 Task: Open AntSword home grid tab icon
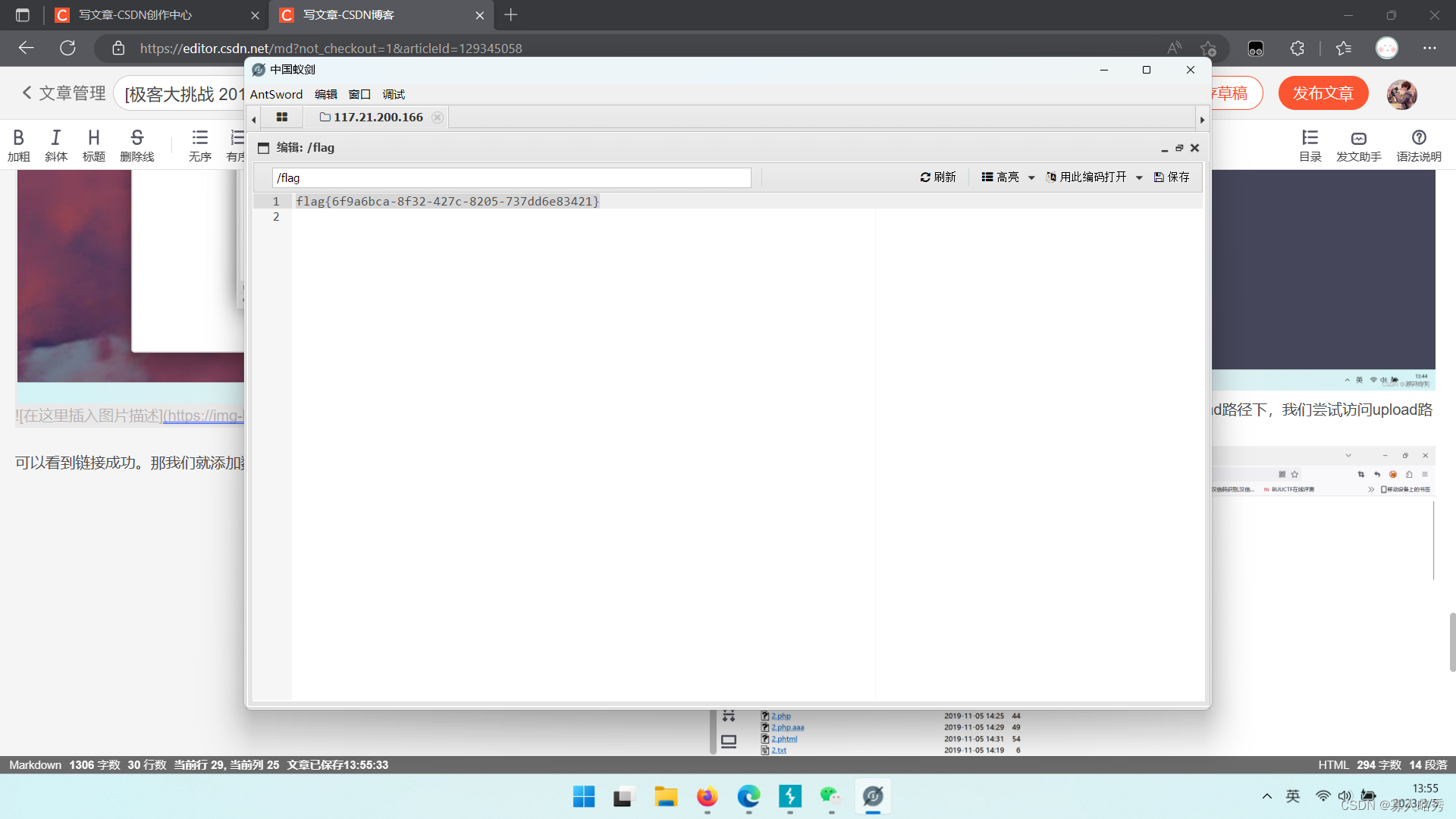coord(282,117)
